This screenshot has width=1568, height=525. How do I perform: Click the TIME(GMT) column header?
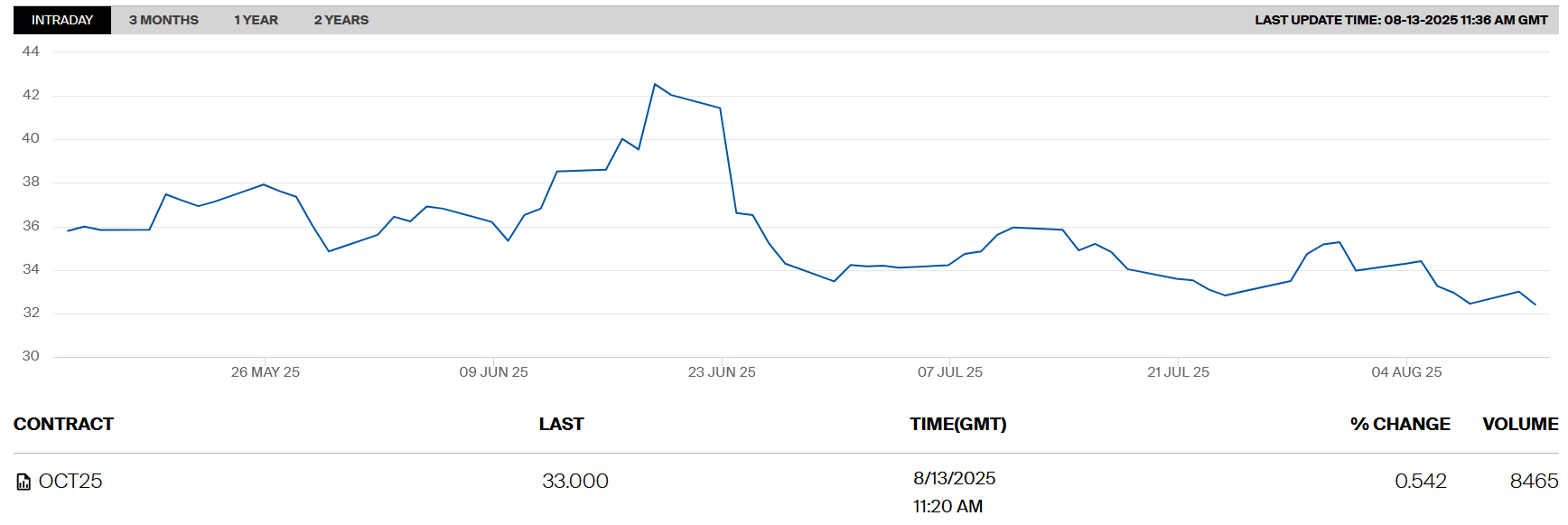[x=957, y=424]
